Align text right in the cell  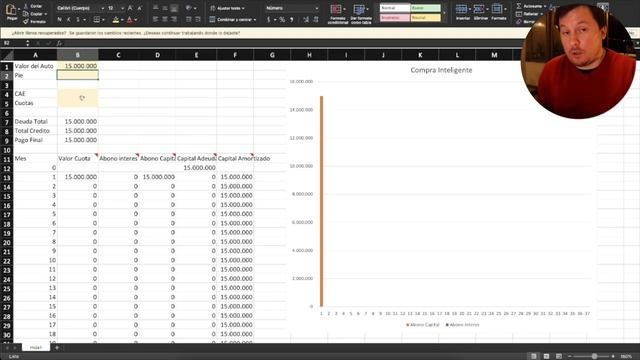(174, 20)
